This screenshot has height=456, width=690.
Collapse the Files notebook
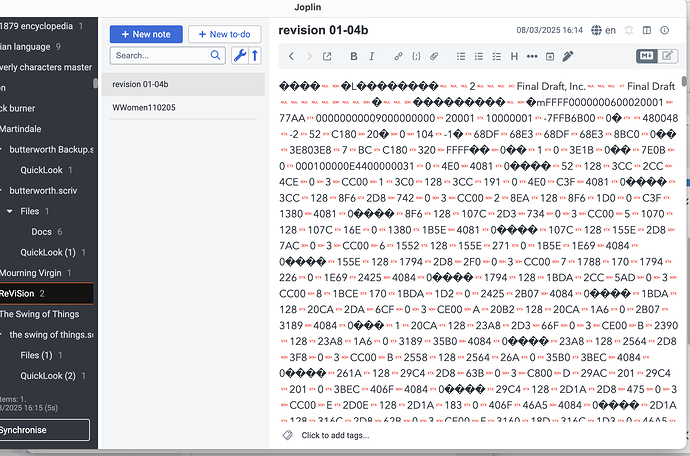click(x=9, y=211)
